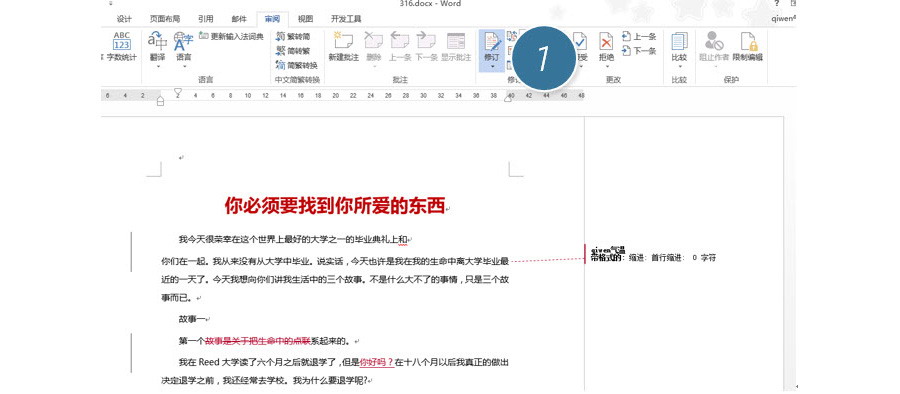Click paragraph starting 我今天很荣幸在这个世界上
900x394 pixels.
pos(293,240)
